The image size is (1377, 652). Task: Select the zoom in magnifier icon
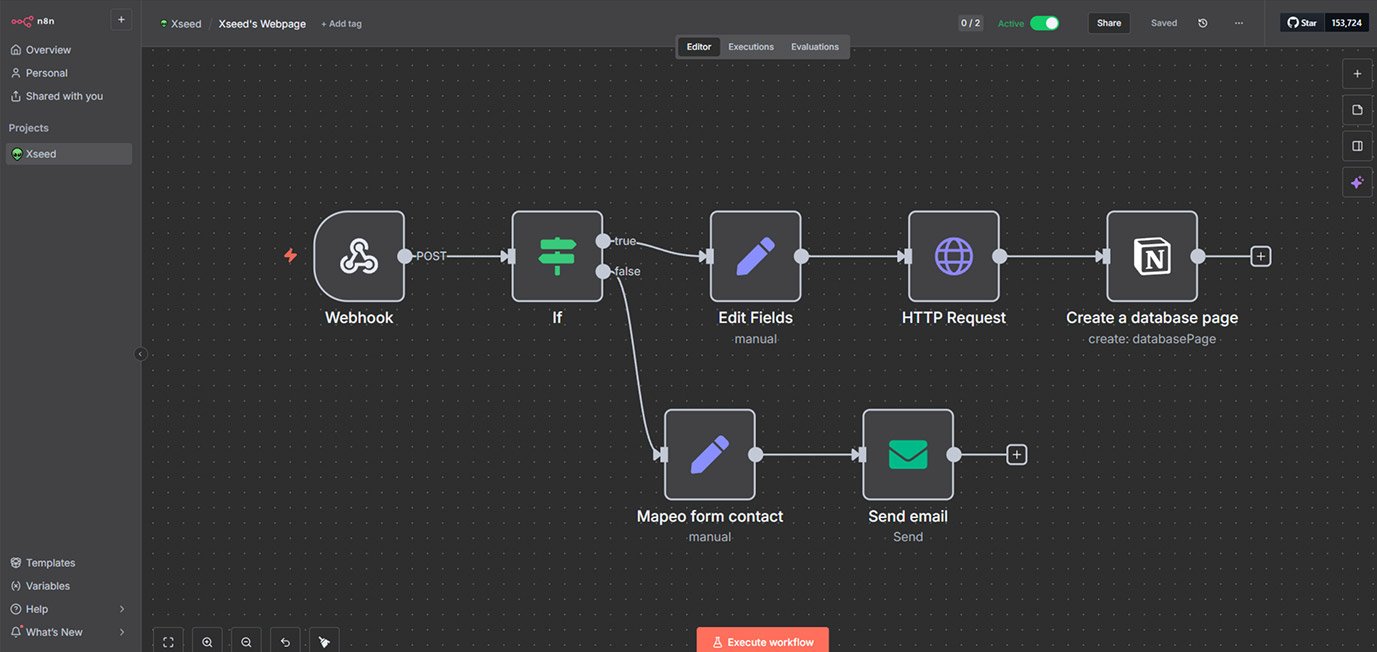click(206, 640)
